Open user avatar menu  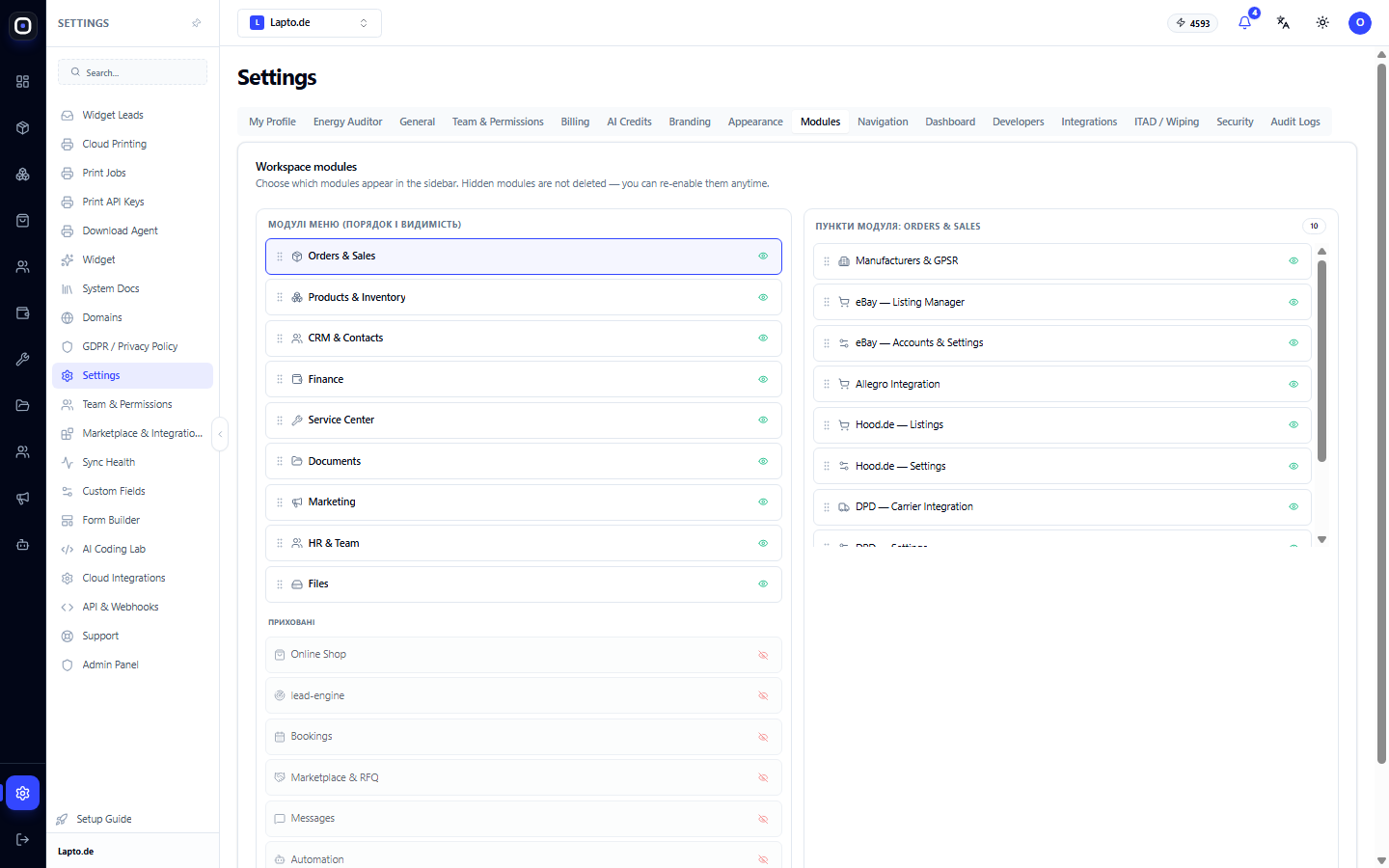(1360, 23)
